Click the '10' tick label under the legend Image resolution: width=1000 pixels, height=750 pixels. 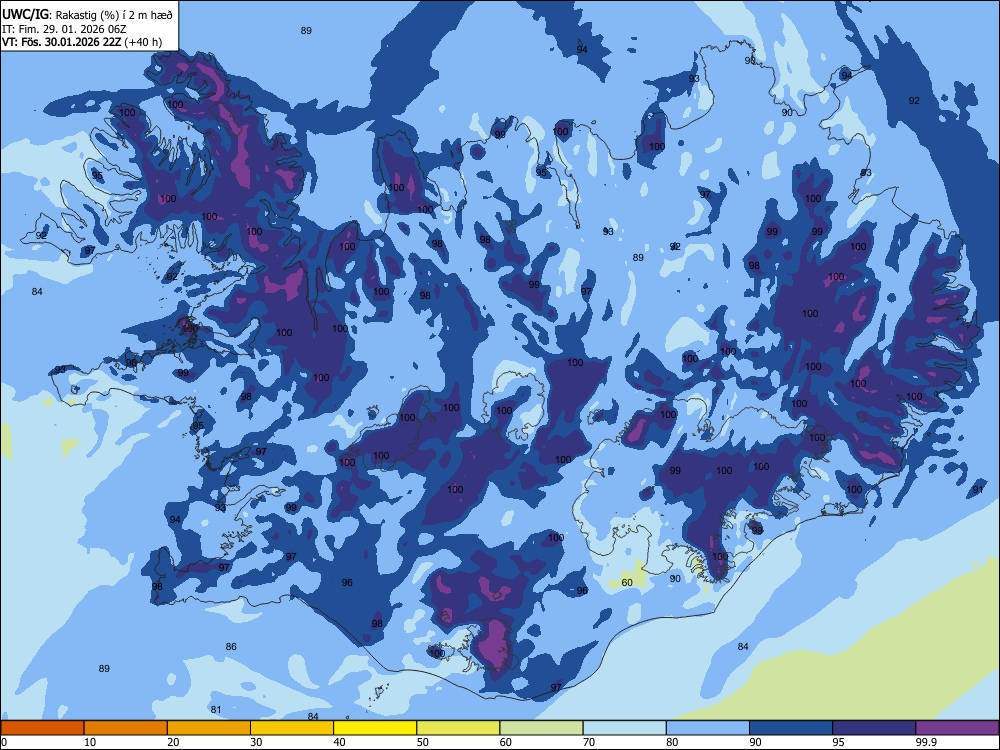click(90, 742)
